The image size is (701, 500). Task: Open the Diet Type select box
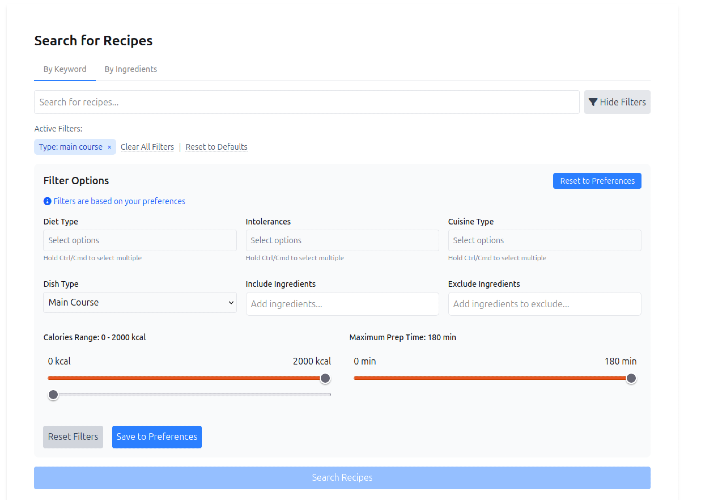click(140, 240)
